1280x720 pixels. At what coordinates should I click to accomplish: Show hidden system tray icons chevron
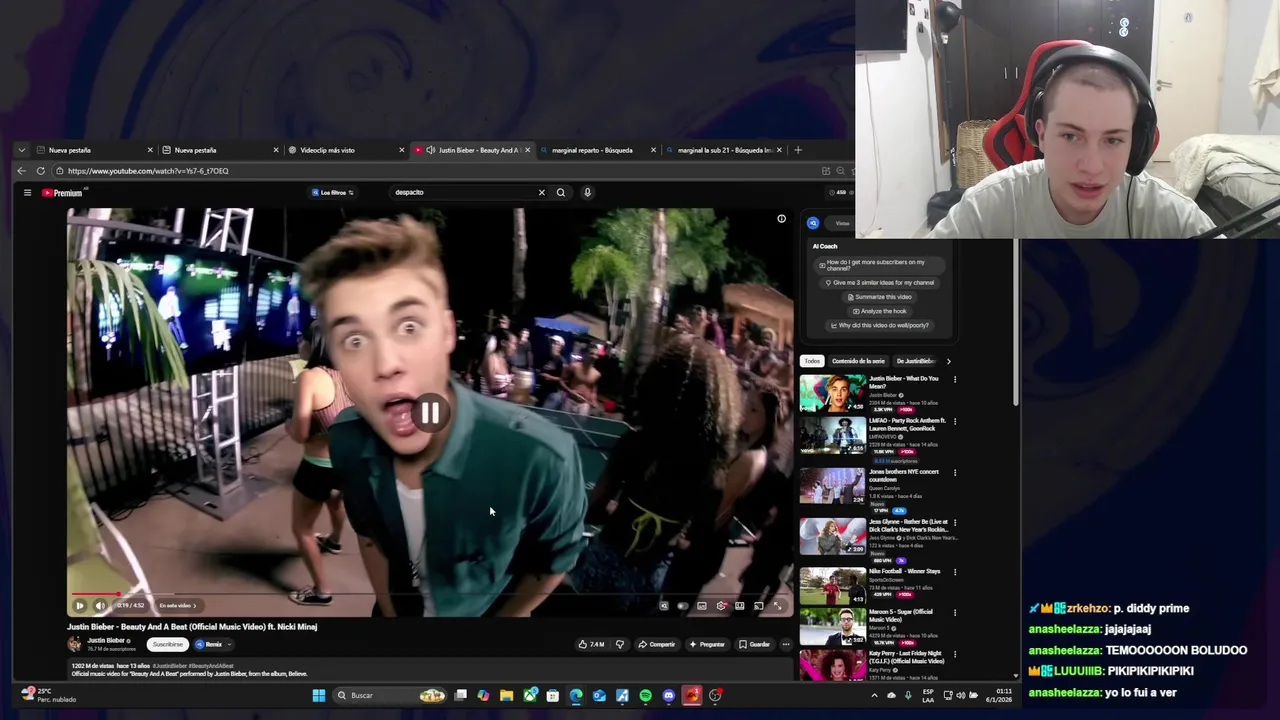[x=874, y=695]
